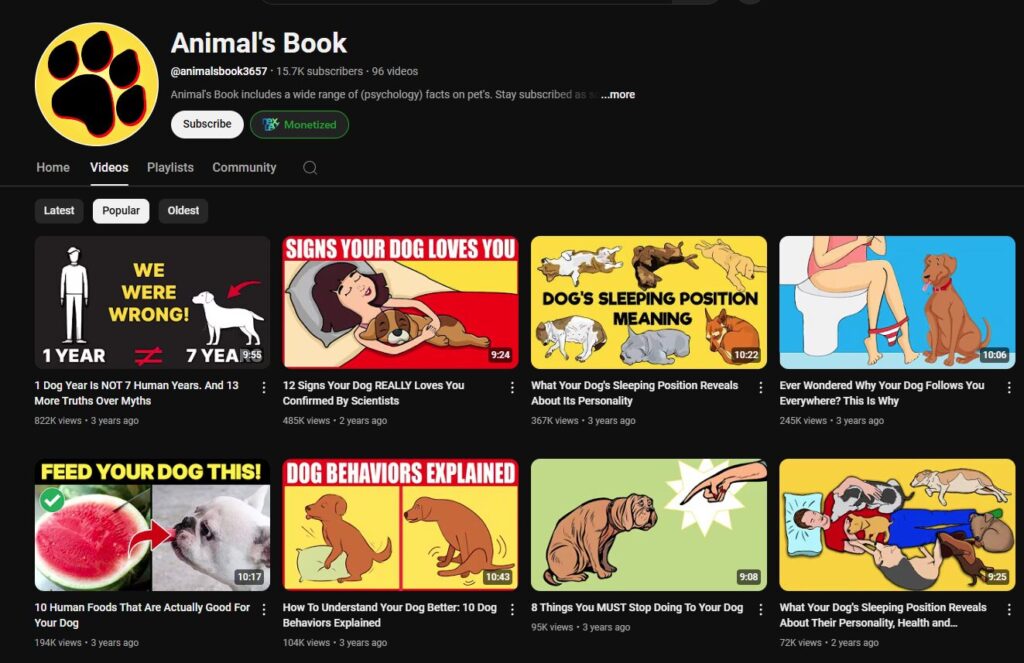Screen dimensions: 1024x663
Task: Click the '15.7K subscribers' text
Action: click(319, 71)
